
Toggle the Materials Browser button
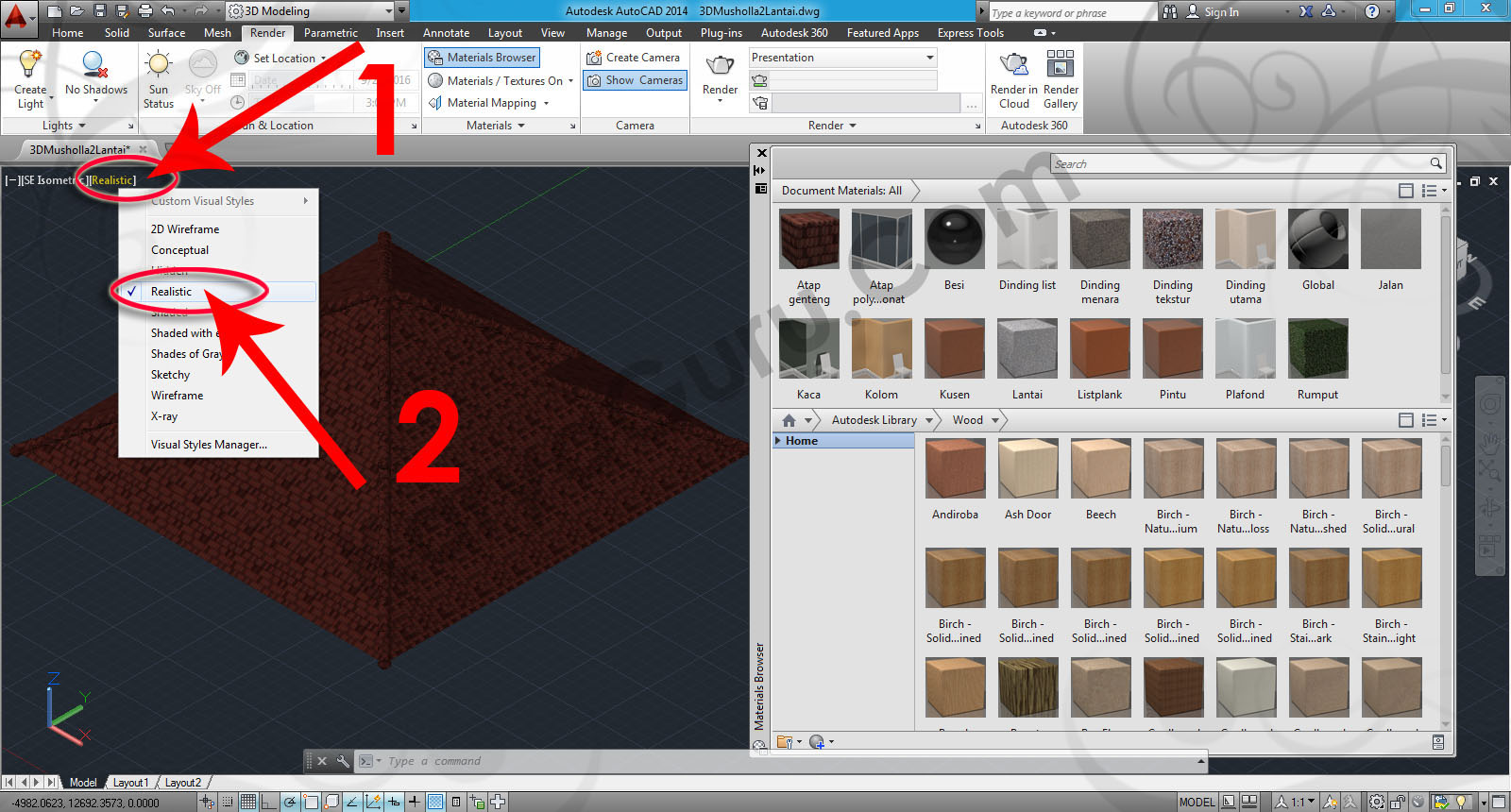click(482, 58)
